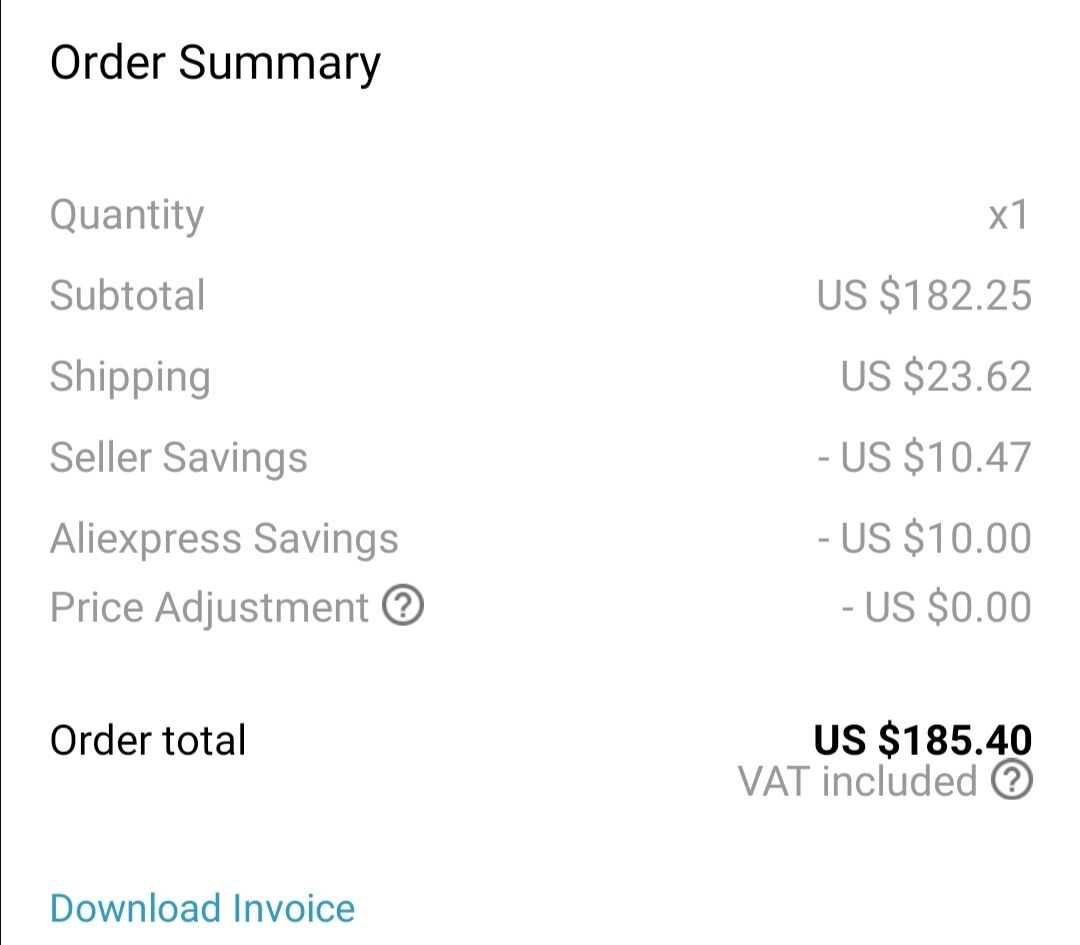The image size is (1080, 945).
Task: Select the US $10.47 seller savings amount
Action: click(924, 457)
